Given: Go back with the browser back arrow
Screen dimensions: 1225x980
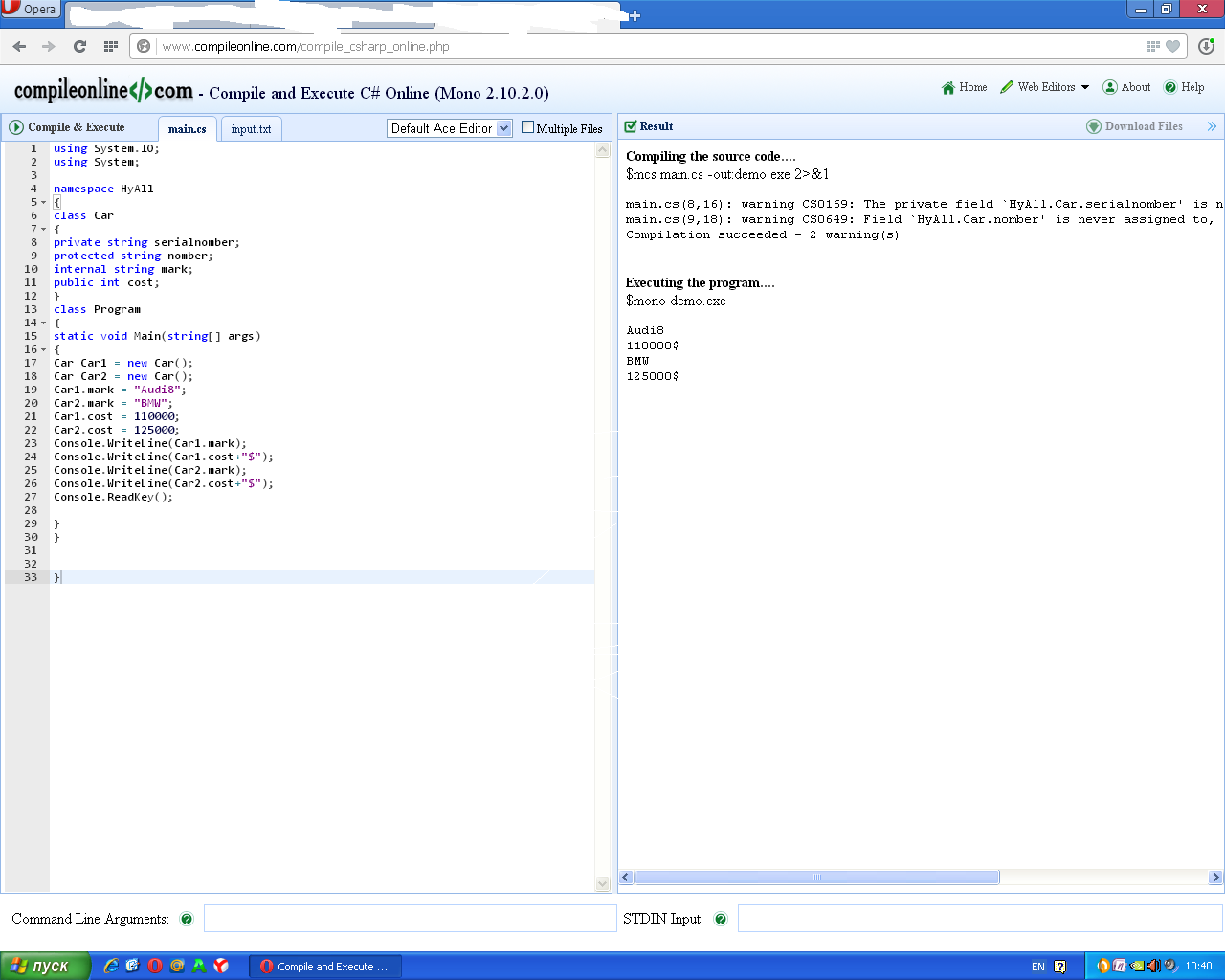Looking at the screenshot, I should point(19,46).
